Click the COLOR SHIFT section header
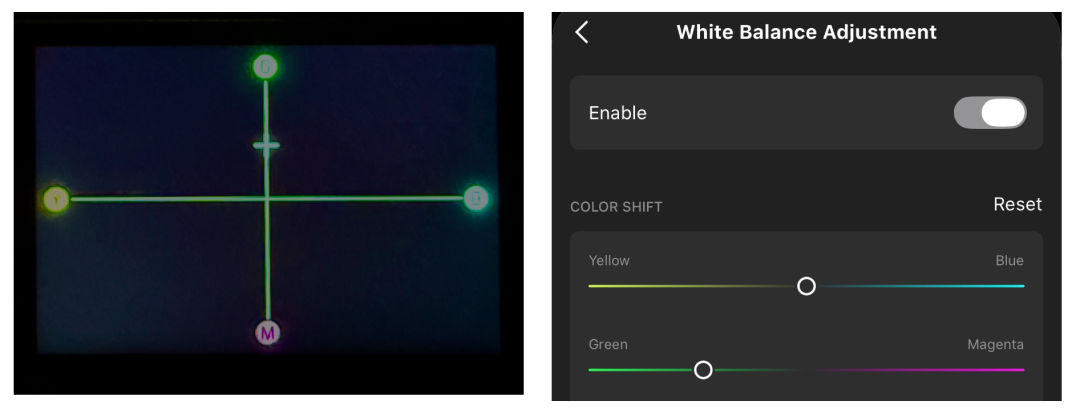The height and width of the screenshot is (413, 1068). [616, 207]
